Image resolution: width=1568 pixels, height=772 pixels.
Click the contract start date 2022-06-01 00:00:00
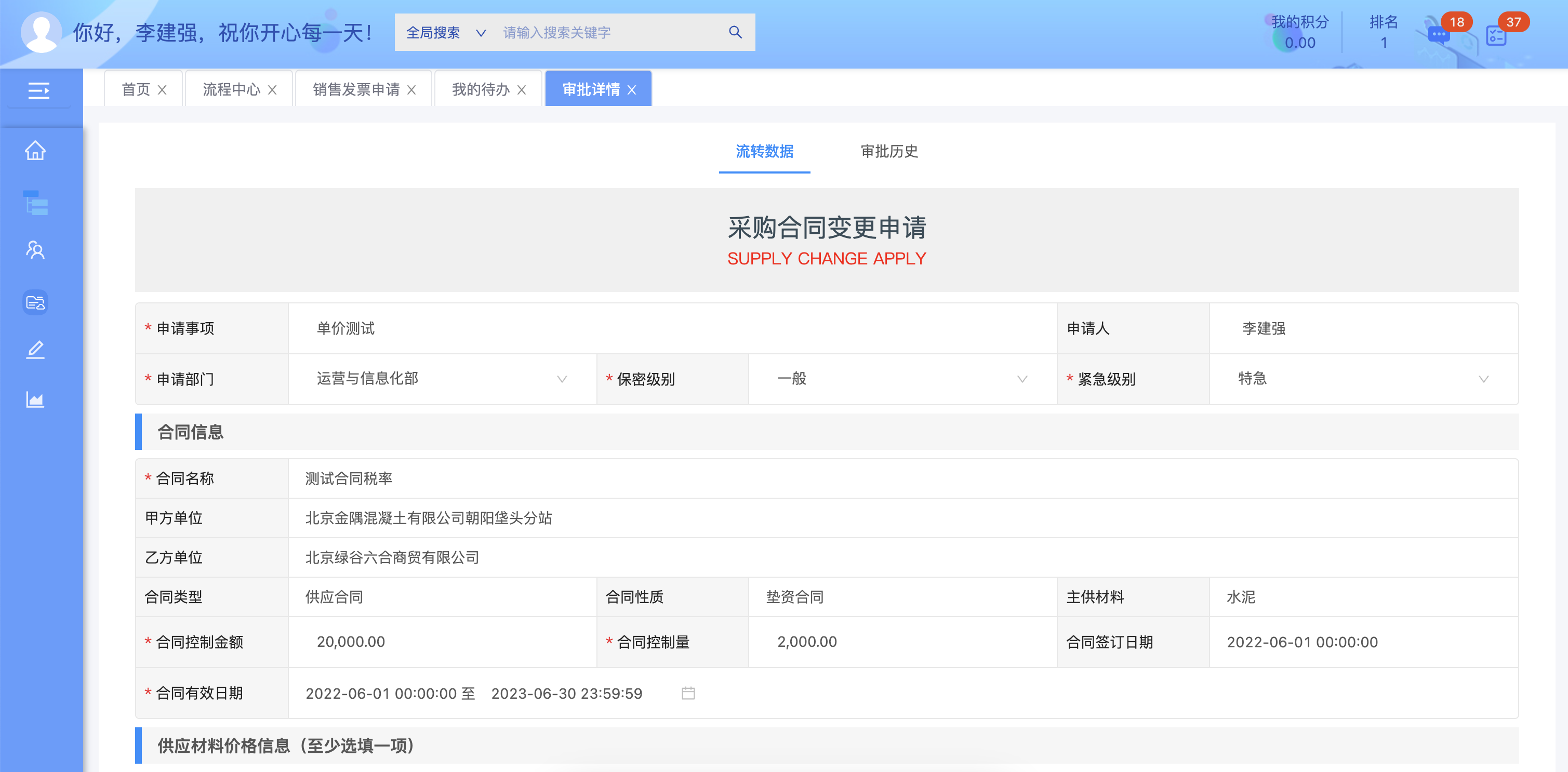point(381,694)
